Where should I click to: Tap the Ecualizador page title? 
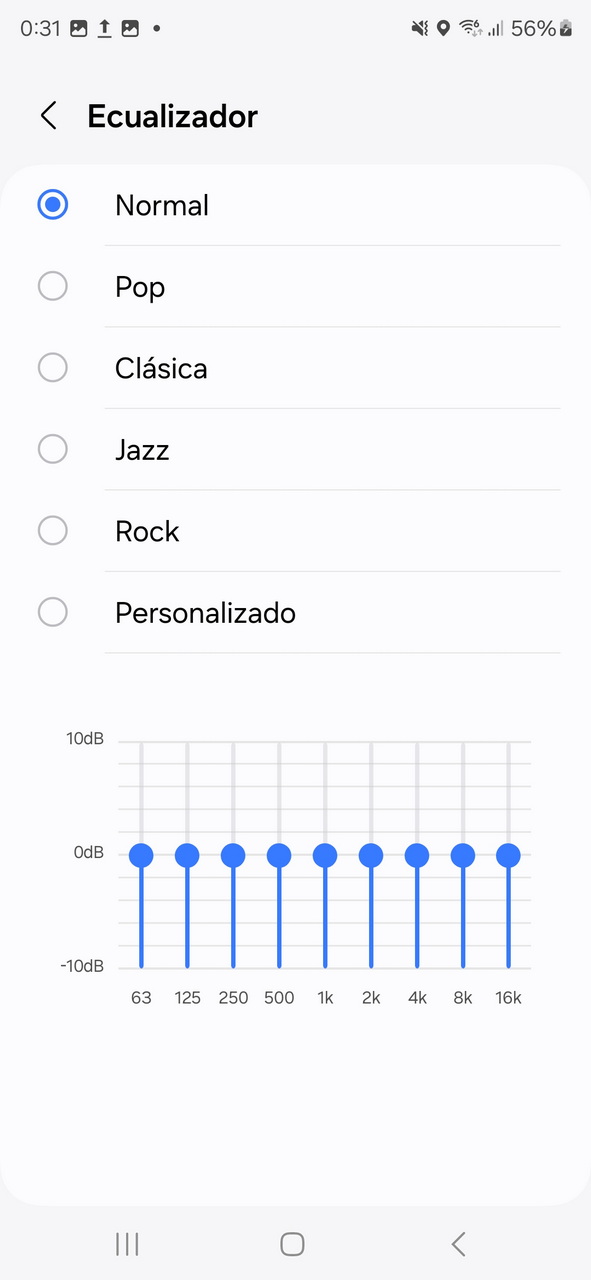click(172, 116)
